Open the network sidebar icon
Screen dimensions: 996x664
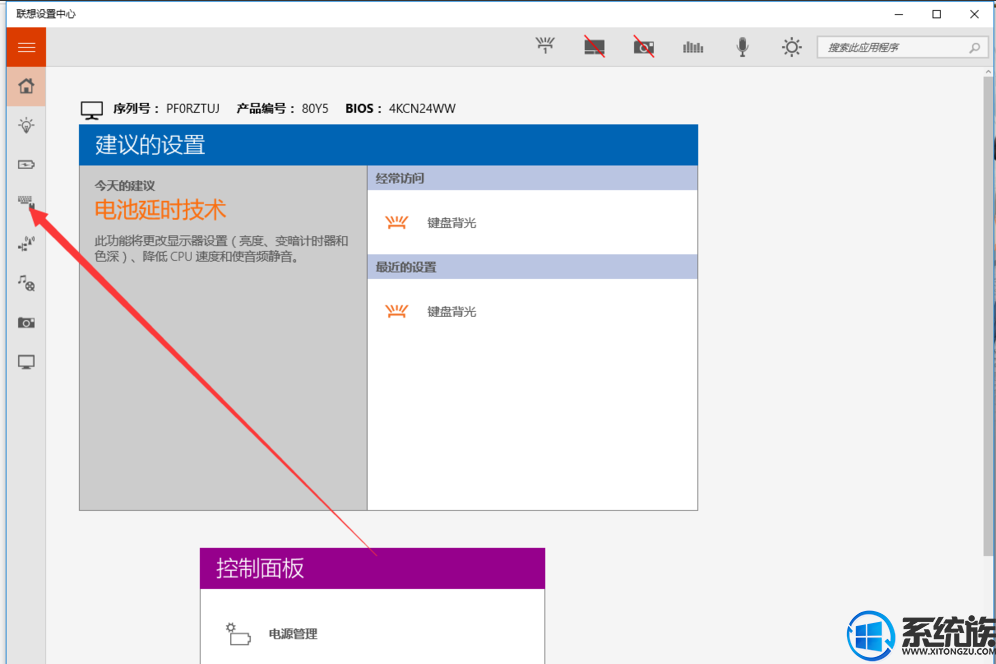(26, 244)
